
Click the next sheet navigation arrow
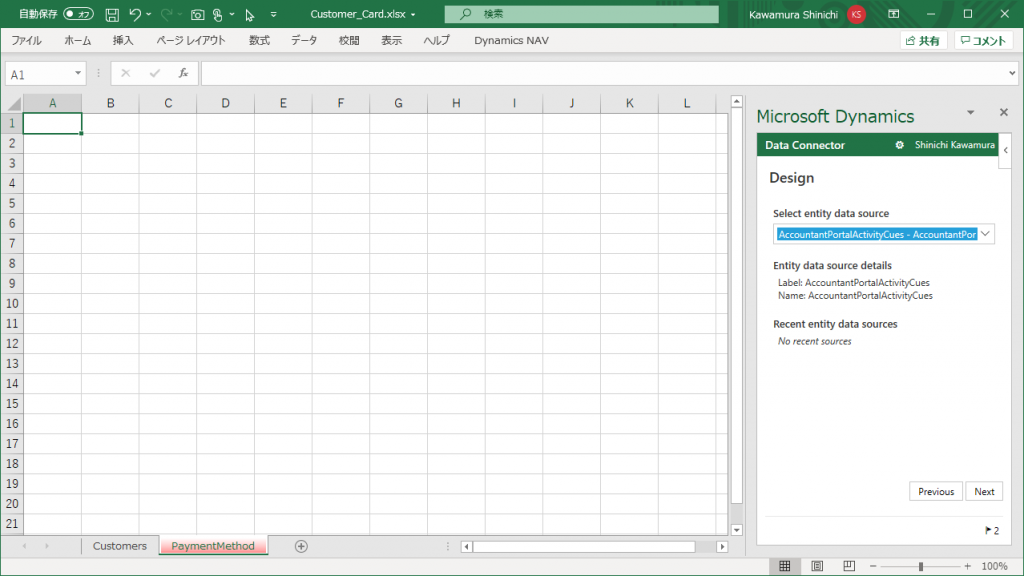pos(47,546)
